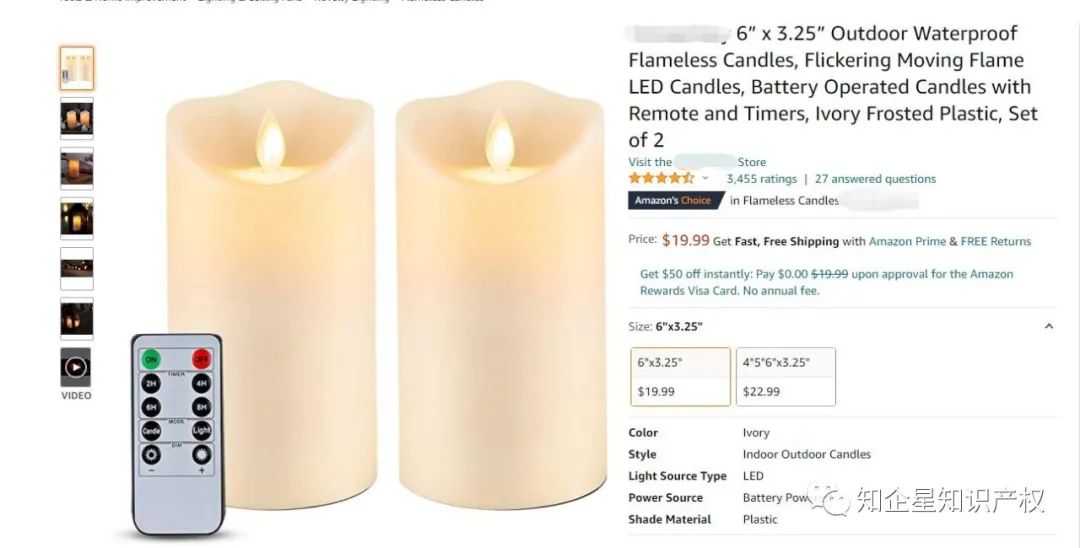The image size is (1080, 548).
Task: Select the first candle pair thumbnail
Action: [x=76, y=68]
